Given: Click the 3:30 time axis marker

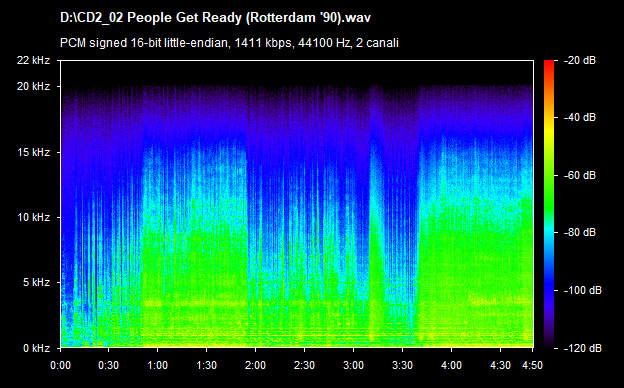Looking at the screenshot, I should pos(402,365).
